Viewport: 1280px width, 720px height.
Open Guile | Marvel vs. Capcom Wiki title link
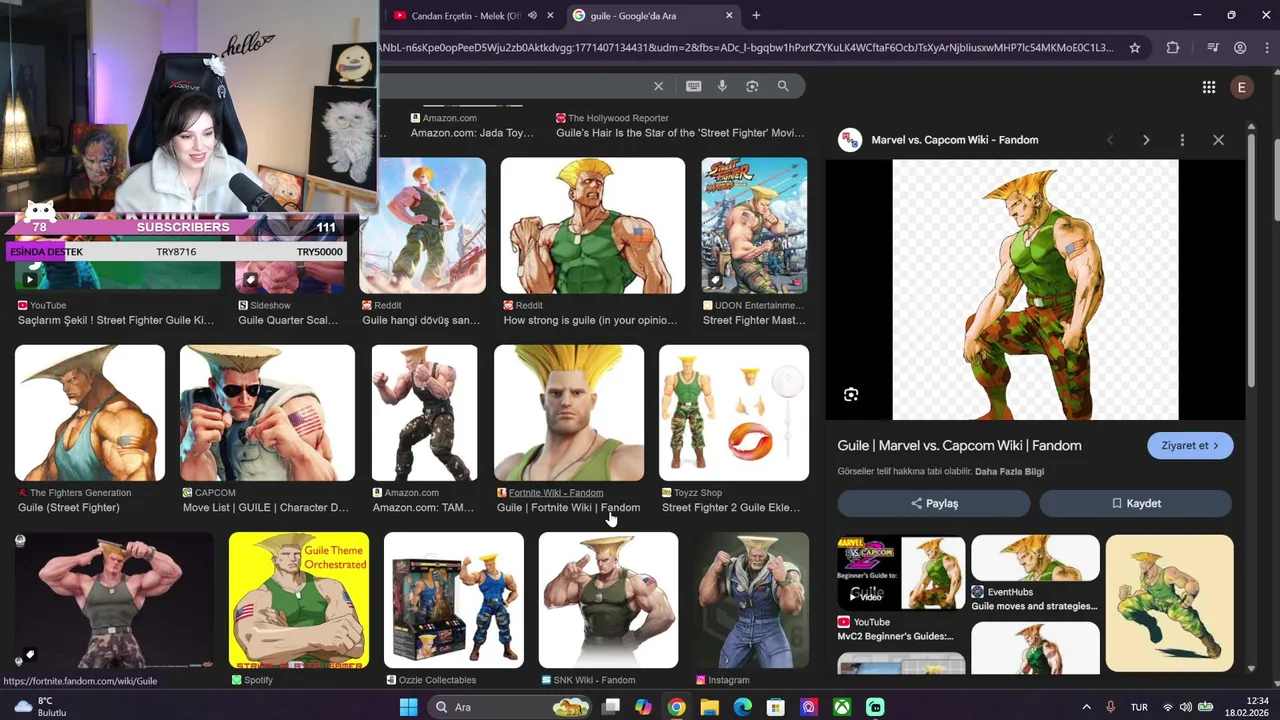(959, 445)
